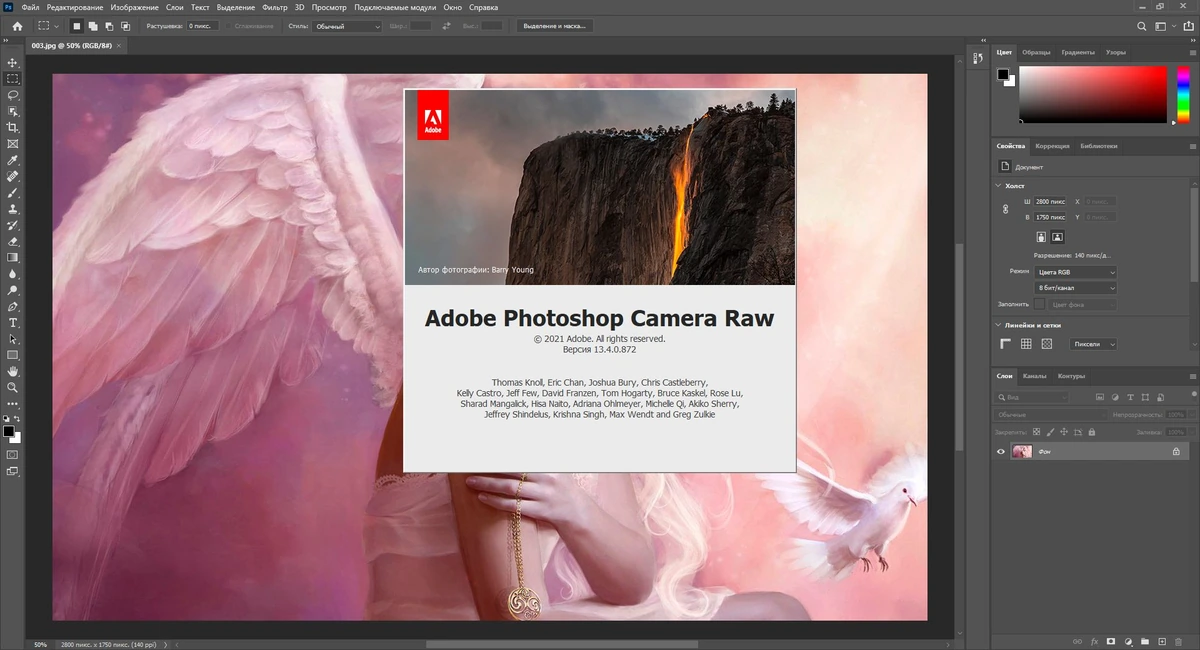The width and height of the screenshot is (1200, 650).
Task: Add a layer mask from Layers panel footer
Action: (1111, 641)
